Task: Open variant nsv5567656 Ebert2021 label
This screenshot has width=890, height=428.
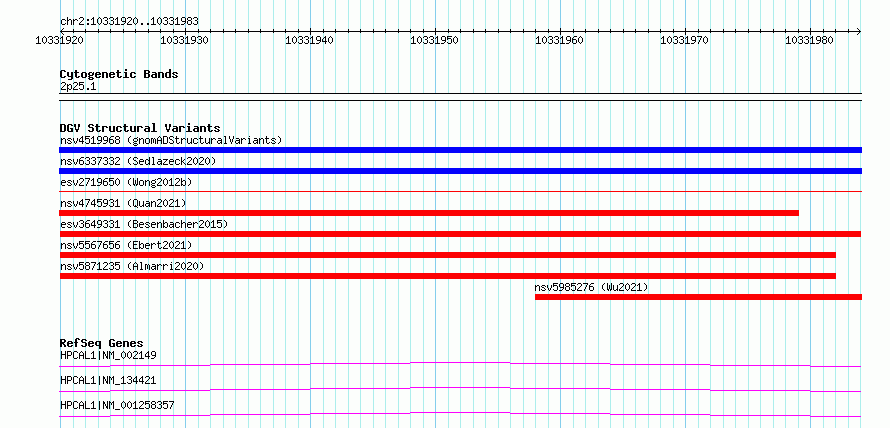Action: point(126,245)
